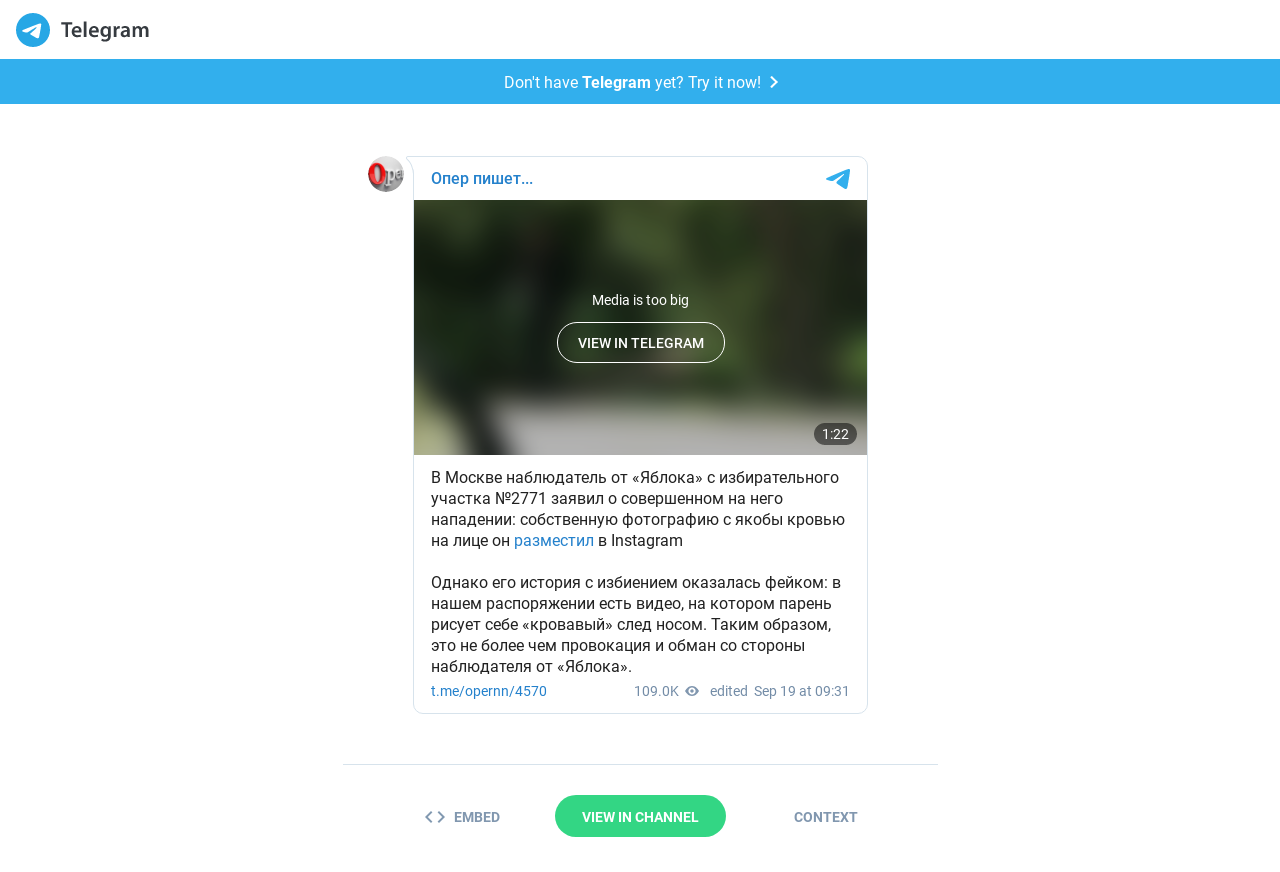Click the 1:22 video duration badge
The image size is (1280, 872).
835,434
